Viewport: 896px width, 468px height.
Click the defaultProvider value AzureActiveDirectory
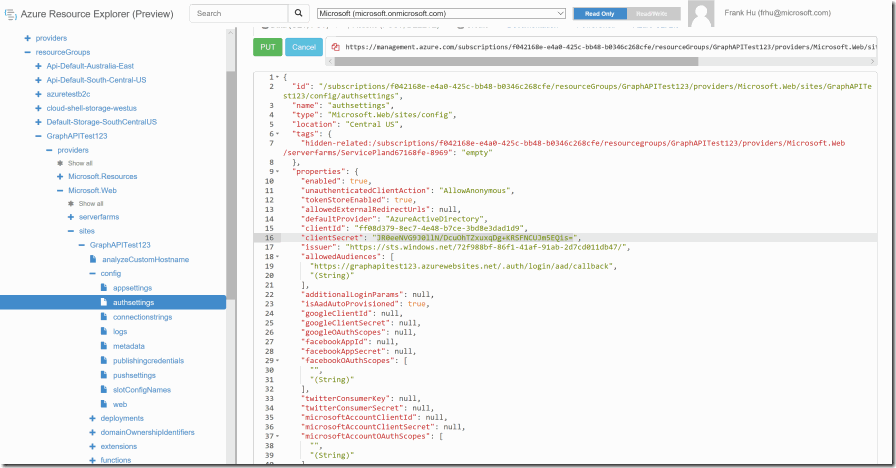437,219
